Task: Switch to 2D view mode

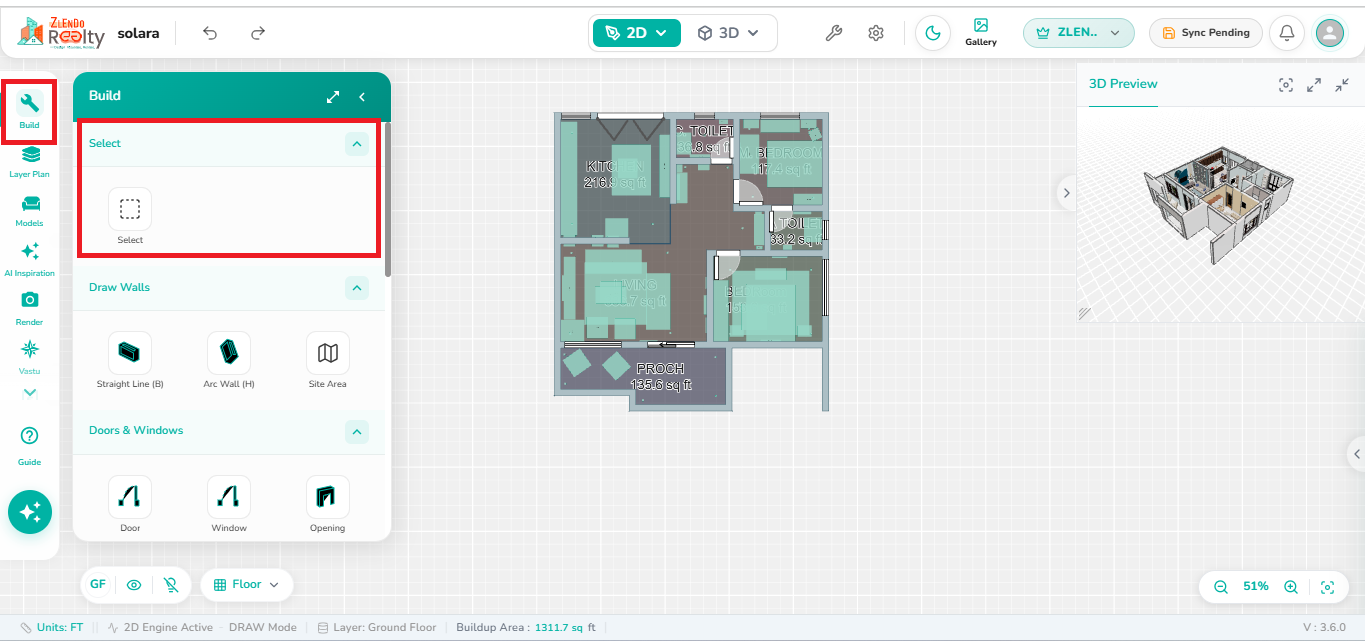Action: pos(637,33)
